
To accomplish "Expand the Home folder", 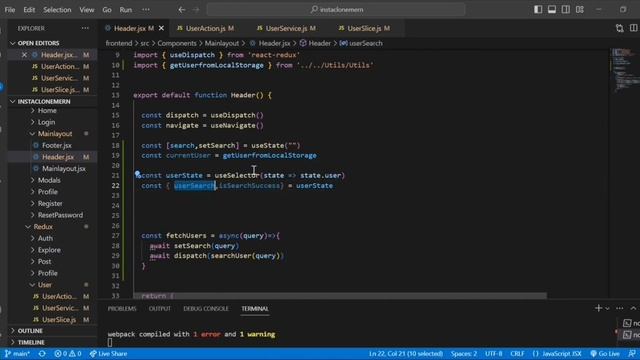I will coord(47,111).
